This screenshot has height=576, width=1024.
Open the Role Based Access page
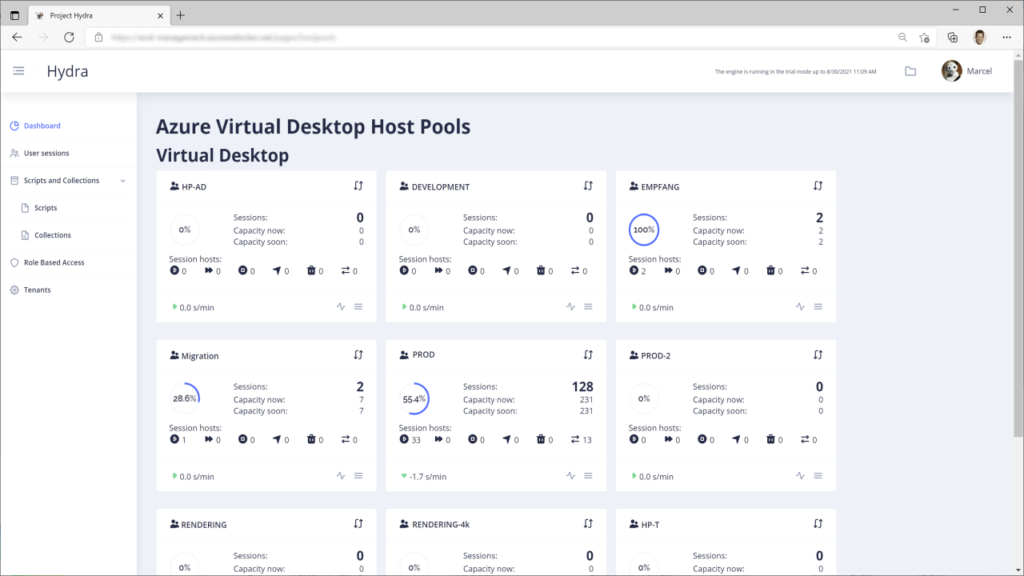click(54, 263)
